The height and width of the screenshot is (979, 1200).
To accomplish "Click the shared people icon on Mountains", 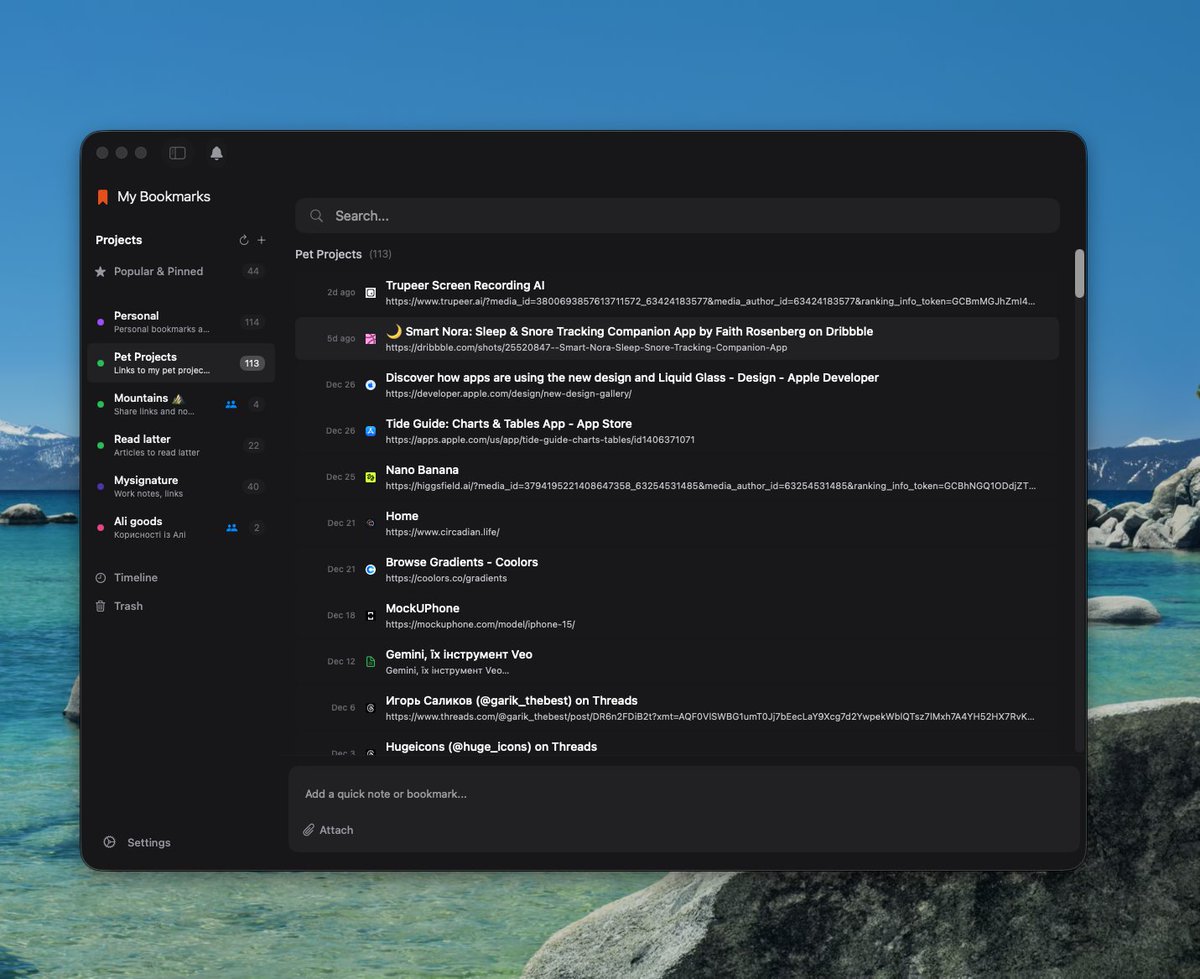I will pos(231,405).
